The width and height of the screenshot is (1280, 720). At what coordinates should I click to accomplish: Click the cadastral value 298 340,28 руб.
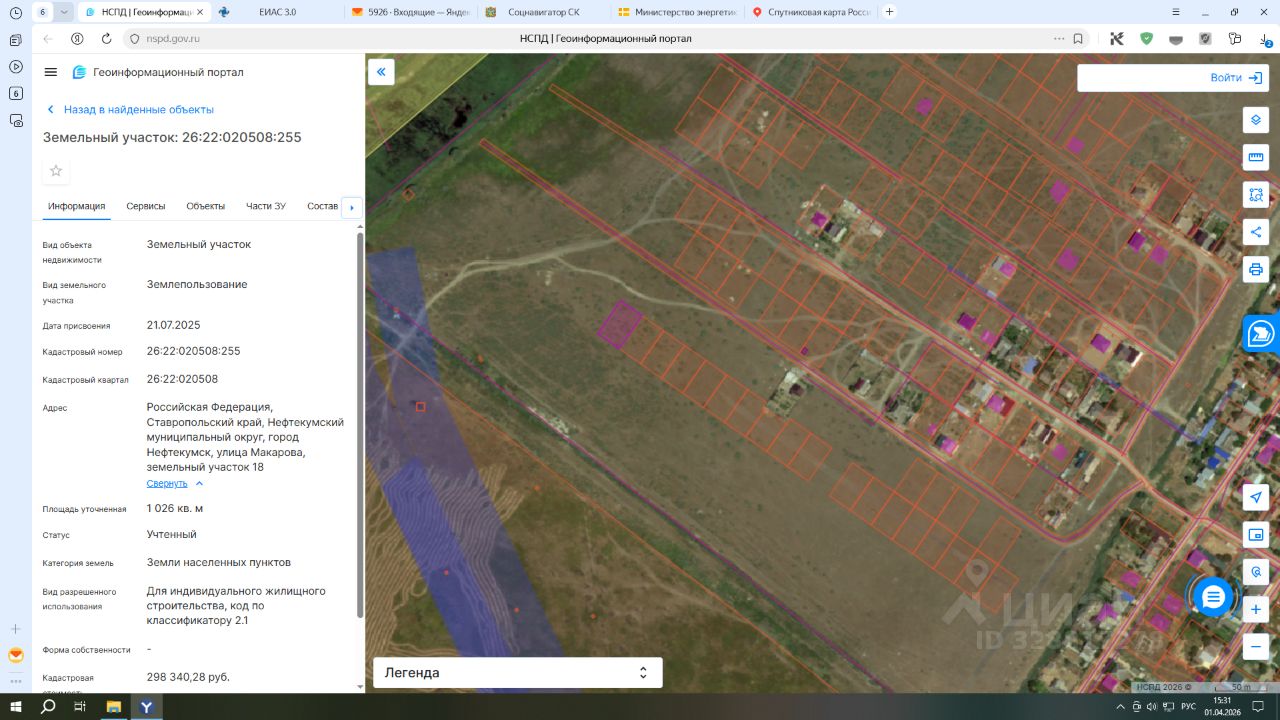188,677
